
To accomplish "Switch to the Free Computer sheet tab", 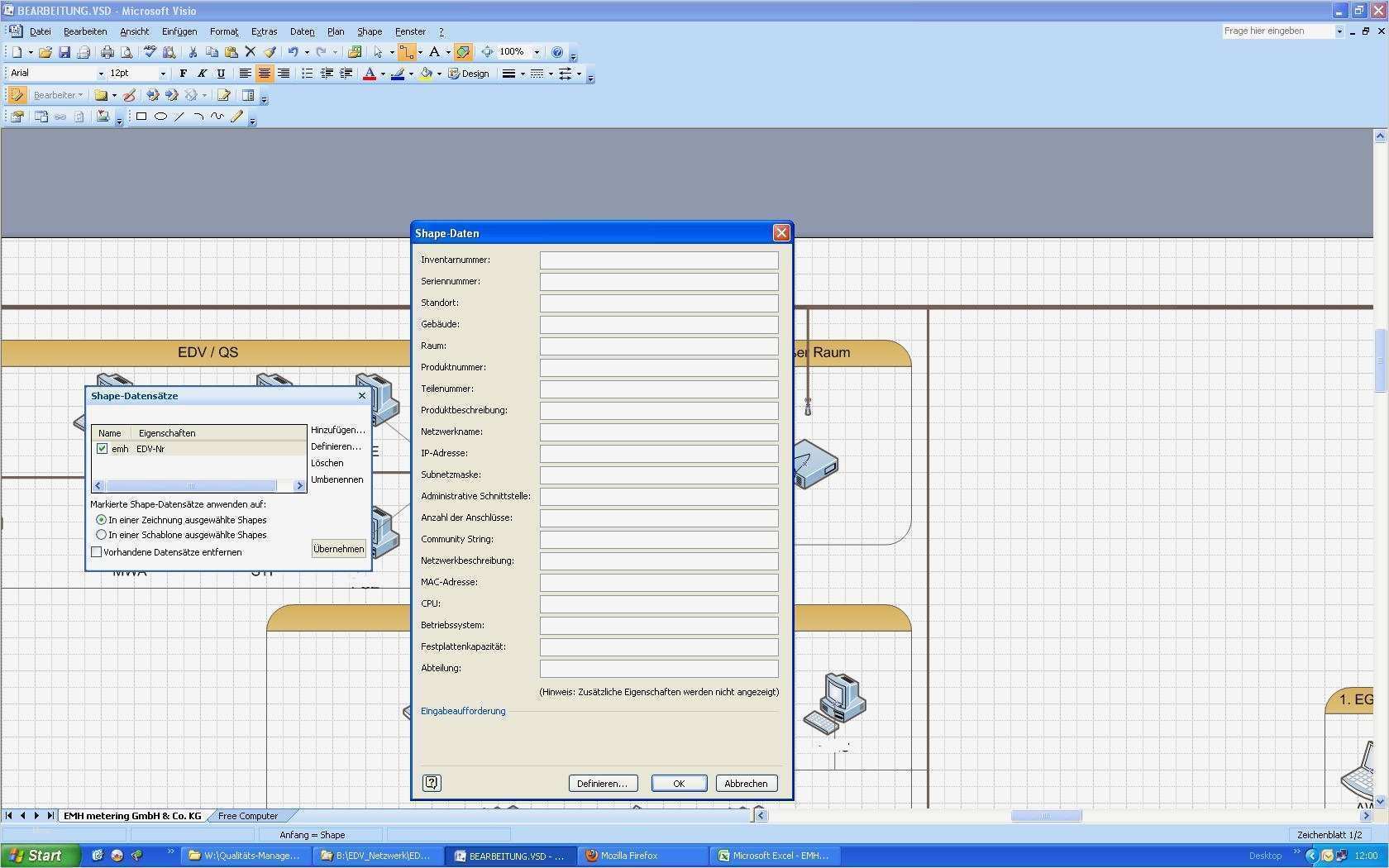I will [x=247, y=816].
